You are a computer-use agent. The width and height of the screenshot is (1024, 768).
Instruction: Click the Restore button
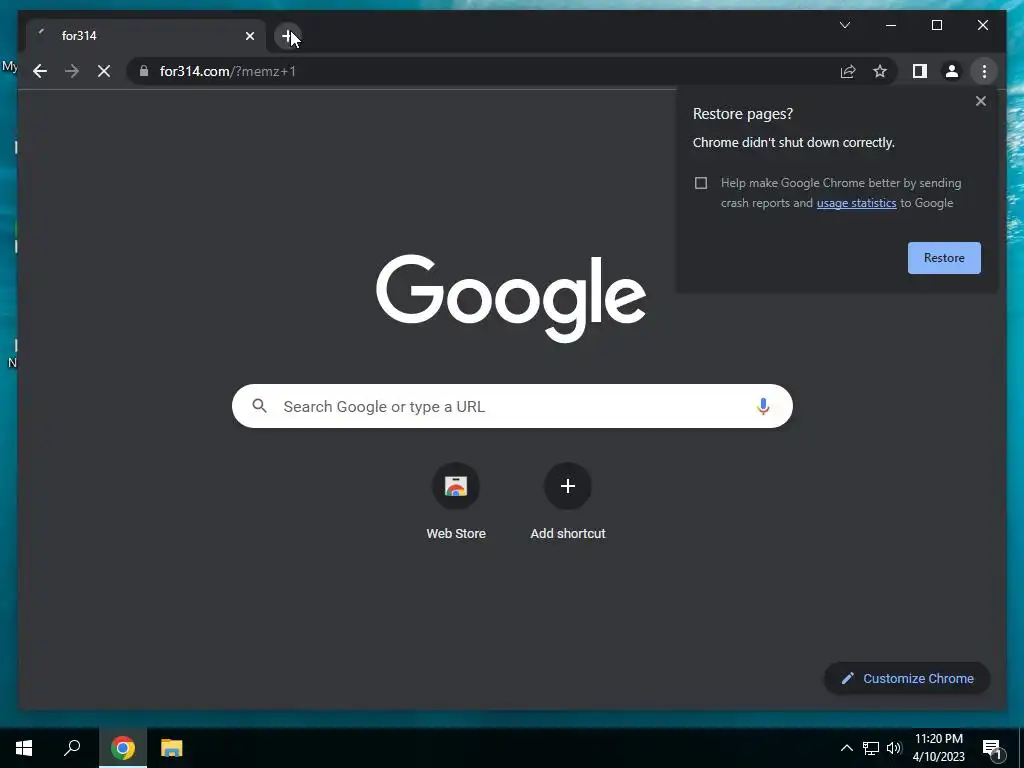[x=944, y=258]
